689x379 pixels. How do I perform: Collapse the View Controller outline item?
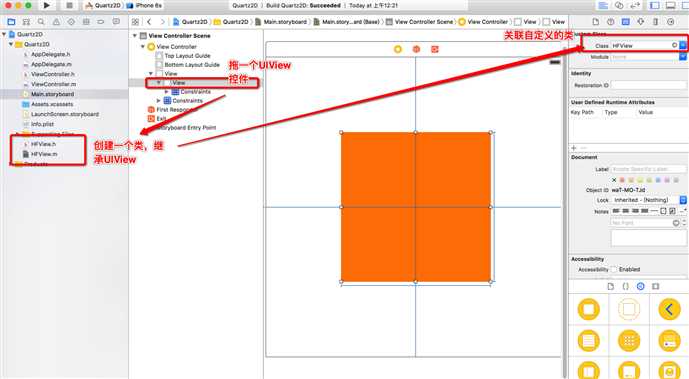[143, 46]
